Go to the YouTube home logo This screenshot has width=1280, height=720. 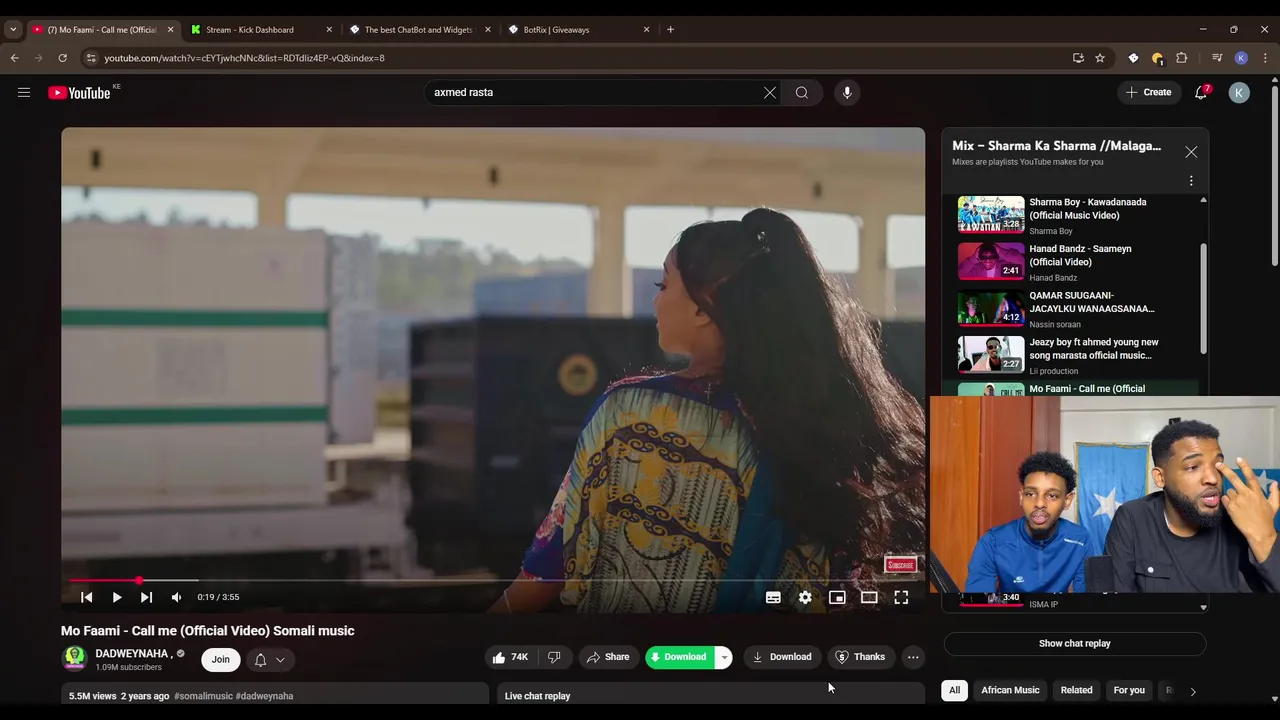(79, 93)
